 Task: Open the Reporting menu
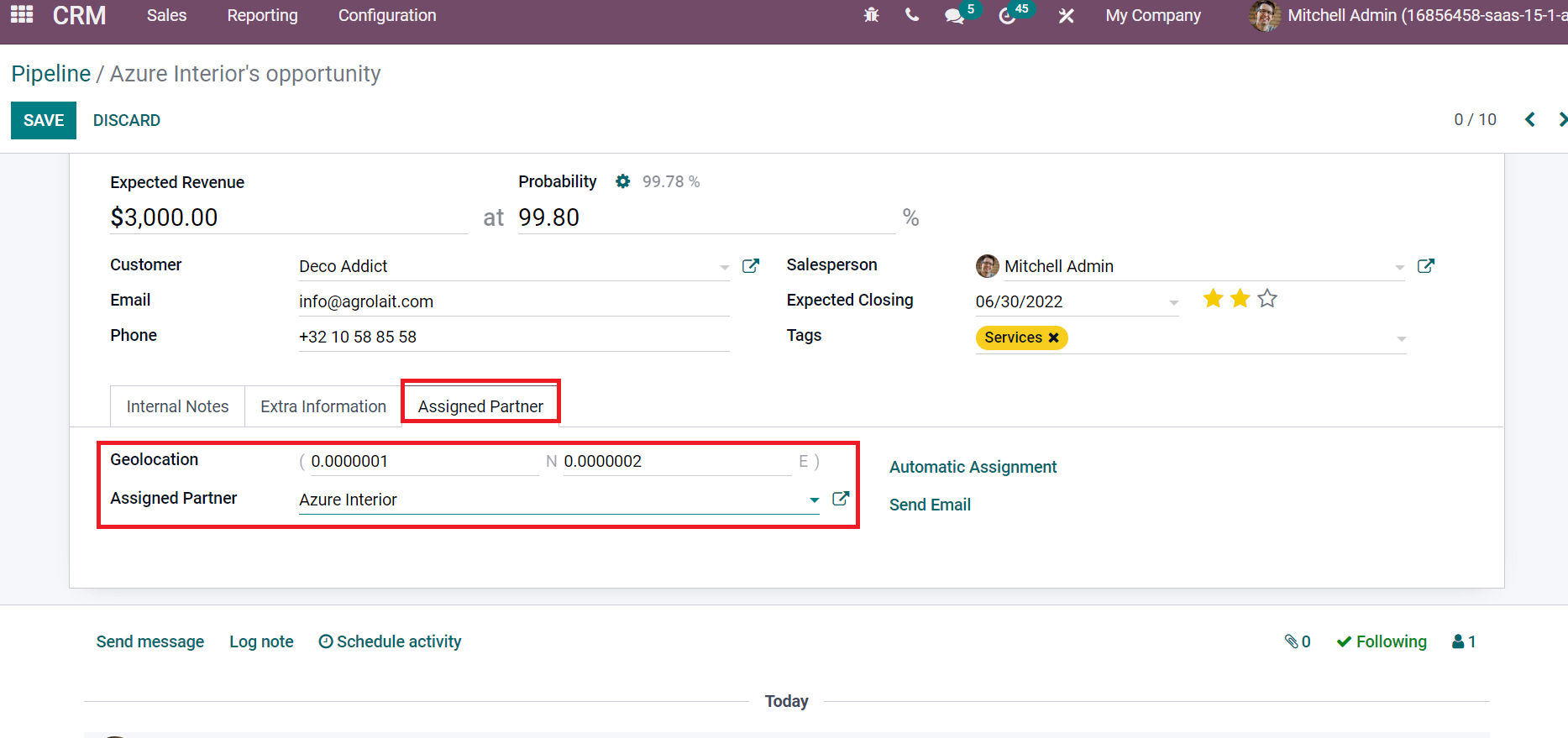click(262, 15)
